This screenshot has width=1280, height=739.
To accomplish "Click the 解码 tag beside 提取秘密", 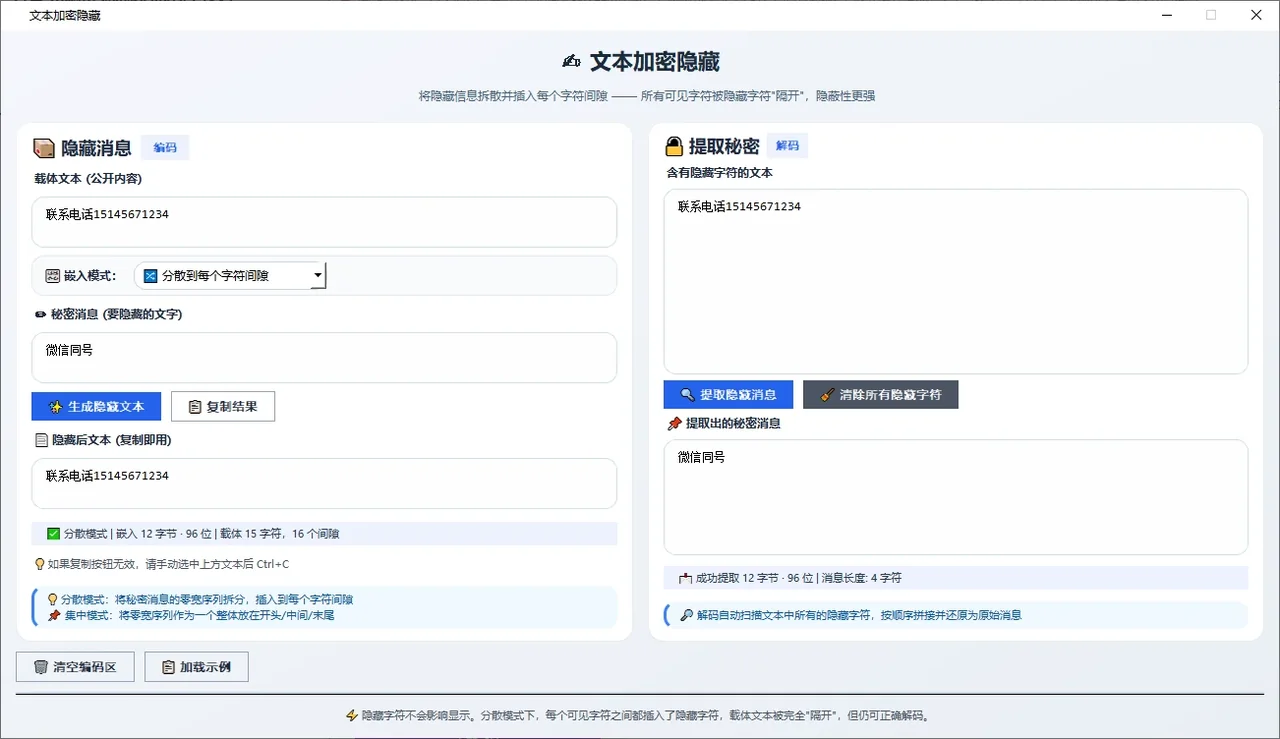I will click(x=788, y=146).
